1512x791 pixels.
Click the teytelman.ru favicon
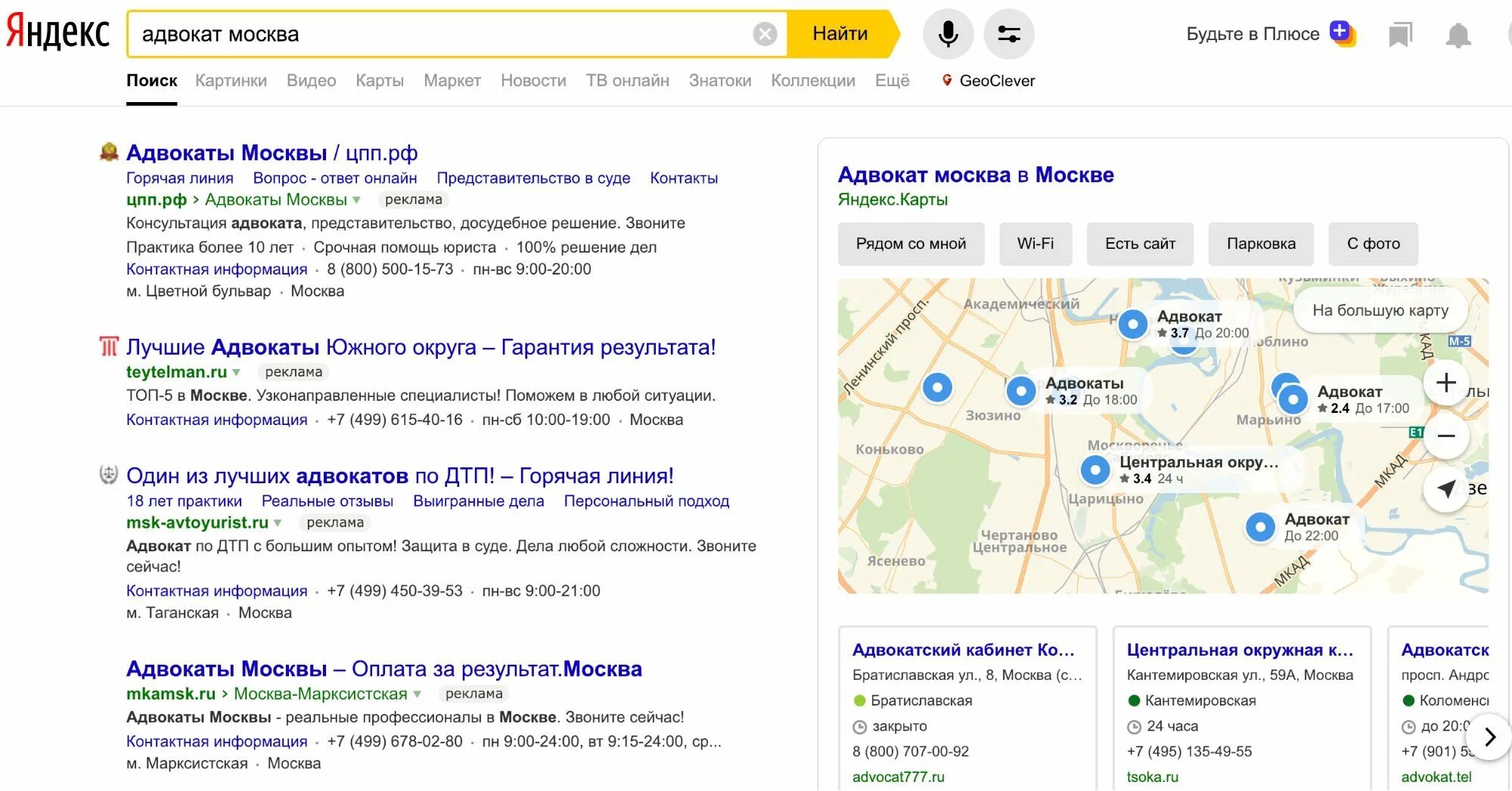click(x=109, y=346)
